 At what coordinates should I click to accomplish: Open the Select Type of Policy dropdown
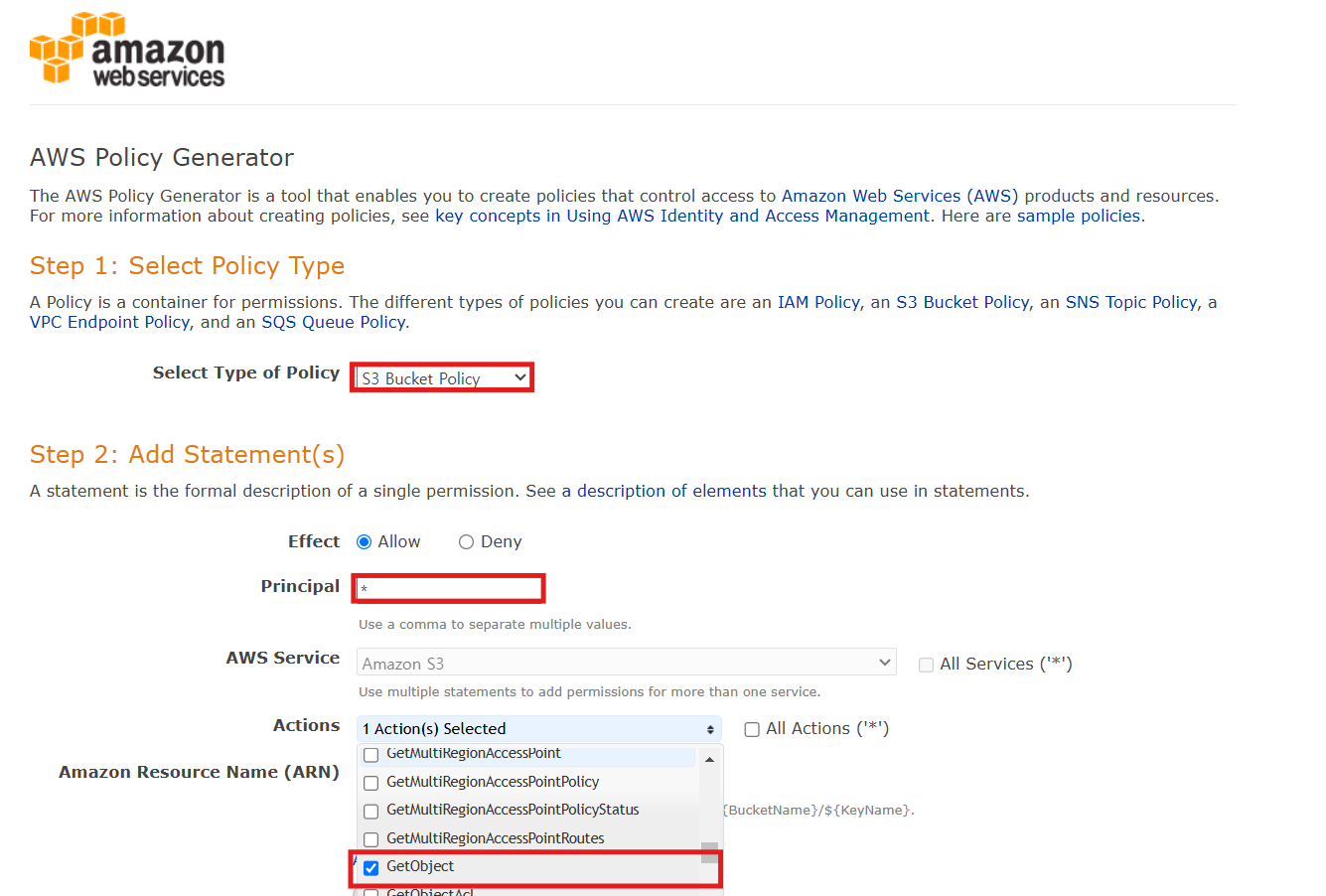click(x=443, y=377)
